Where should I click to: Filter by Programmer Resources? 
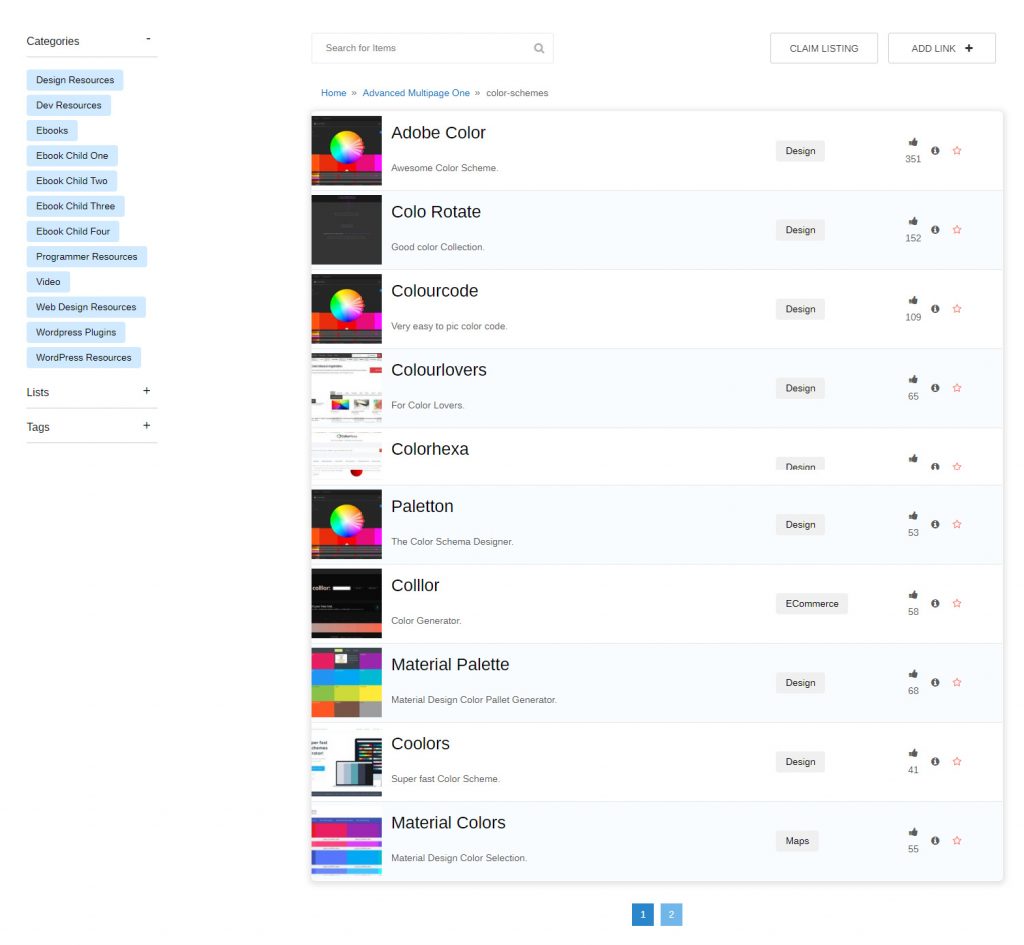tap(87, 257)
